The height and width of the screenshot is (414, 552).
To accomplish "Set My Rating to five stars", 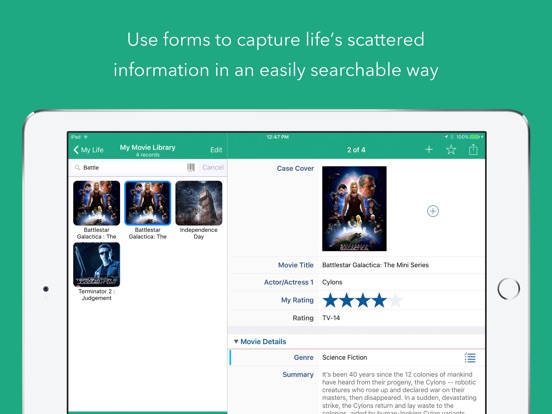I will point(396,300).
